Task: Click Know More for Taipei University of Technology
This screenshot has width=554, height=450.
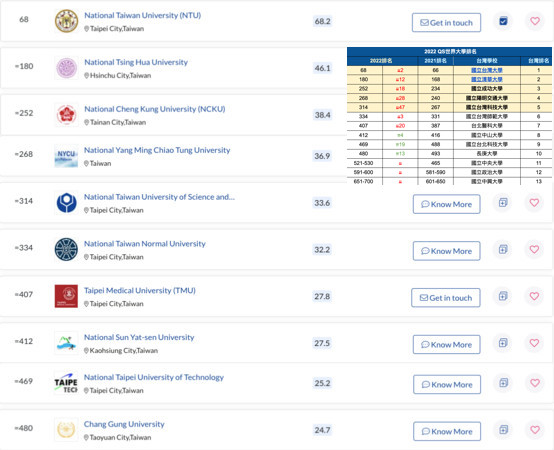Action: [447, 384]
